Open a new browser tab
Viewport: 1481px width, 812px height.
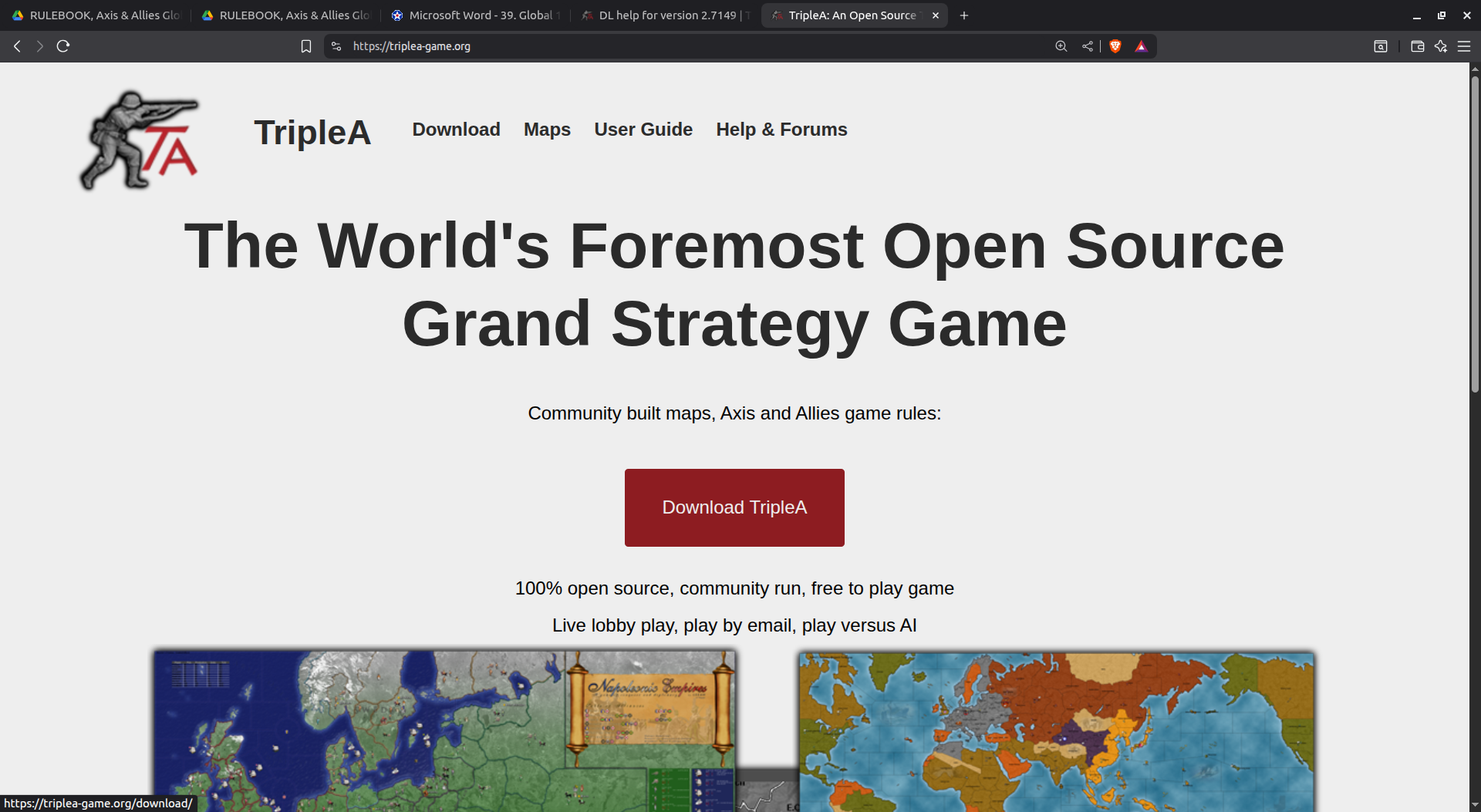point(964,15)
